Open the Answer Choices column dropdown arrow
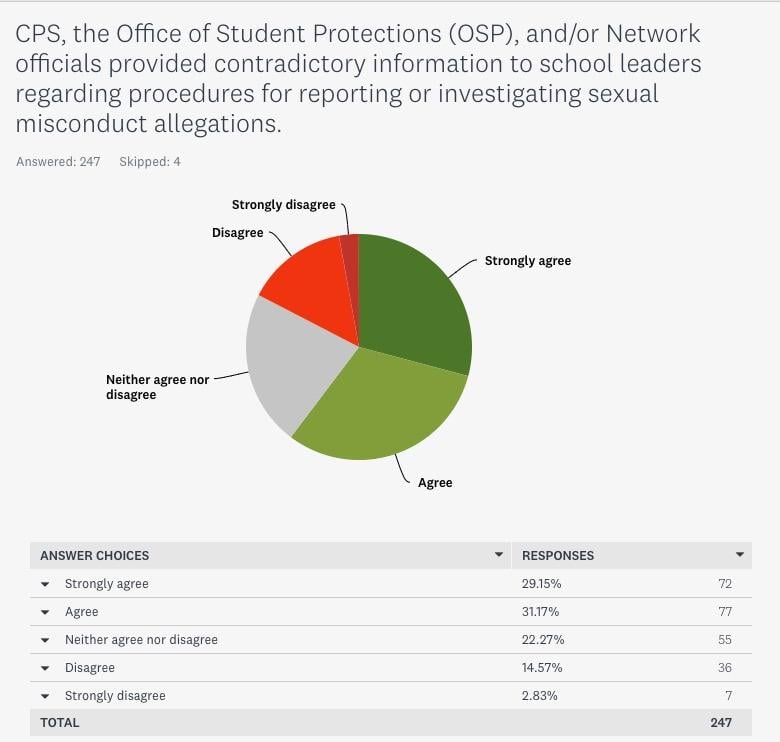Image resolution: width=780 pixels, height=742 pixels. [498, 555]
